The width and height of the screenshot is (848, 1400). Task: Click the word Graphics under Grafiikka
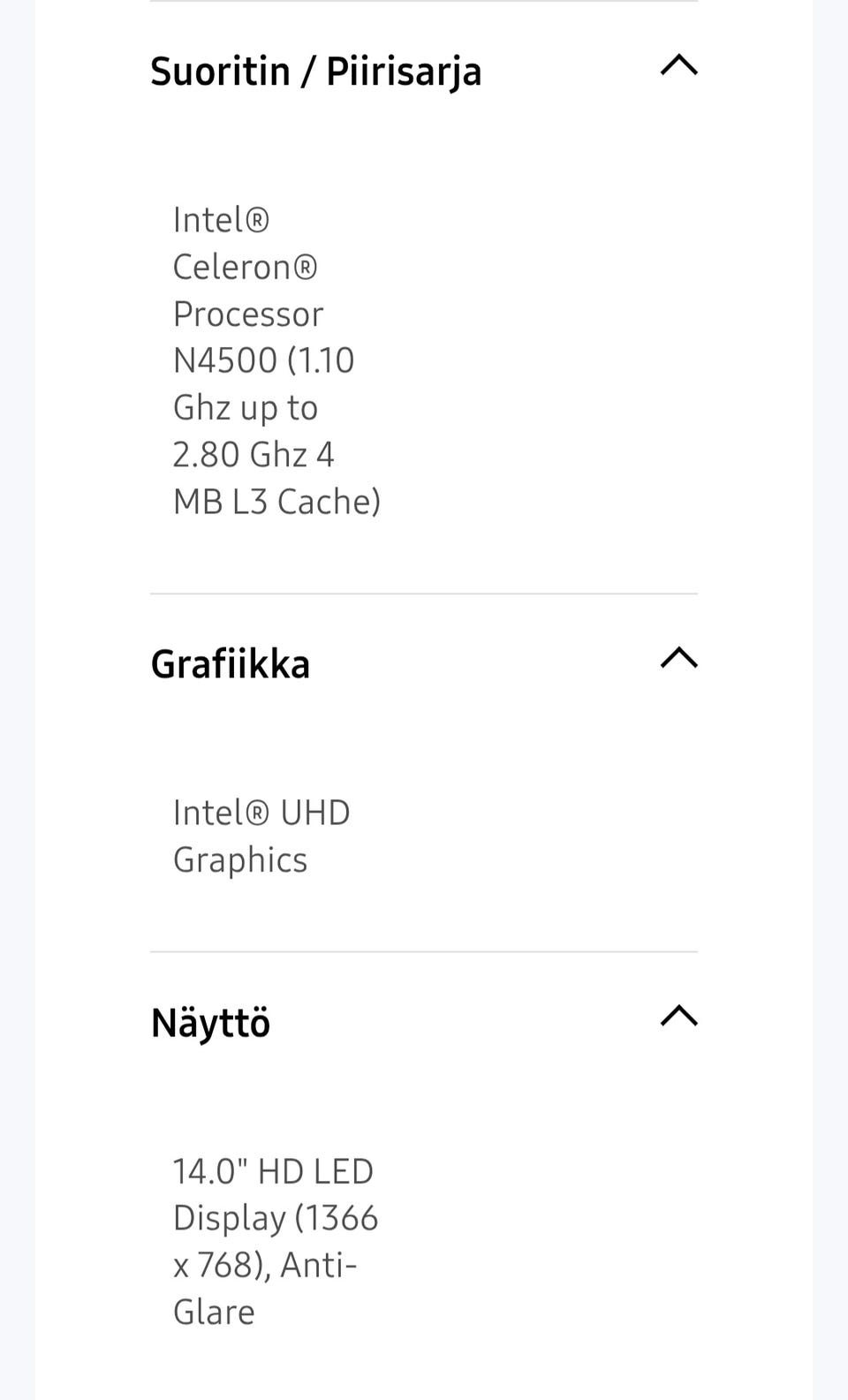coord(240,859)
